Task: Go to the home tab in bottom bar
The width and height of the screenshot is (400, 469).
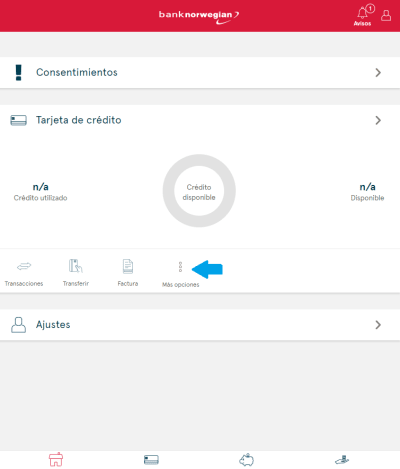Action: [x=56, y=460]
